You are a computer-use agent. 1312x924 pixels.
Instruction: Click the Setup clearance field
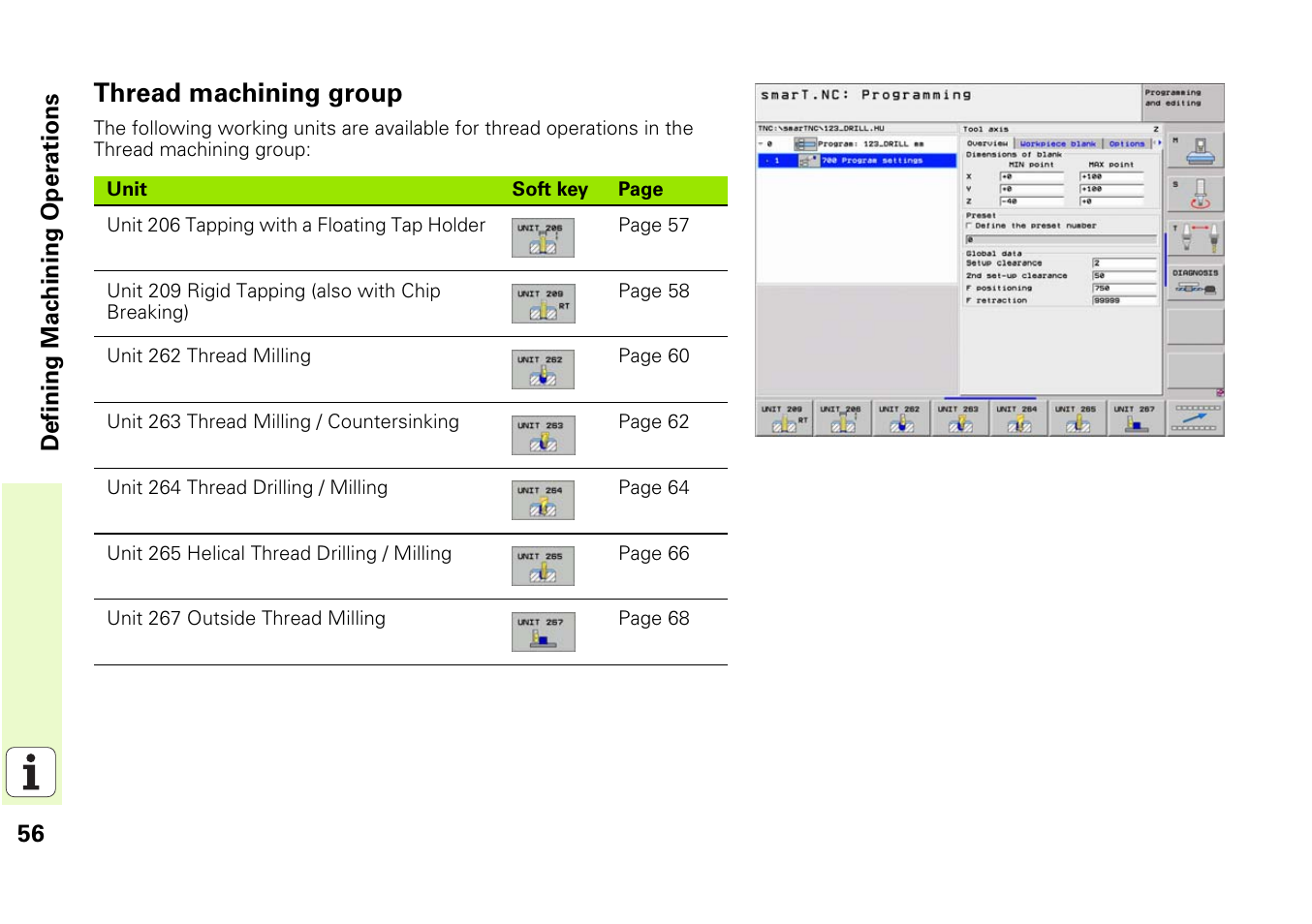pos(1124,263)
